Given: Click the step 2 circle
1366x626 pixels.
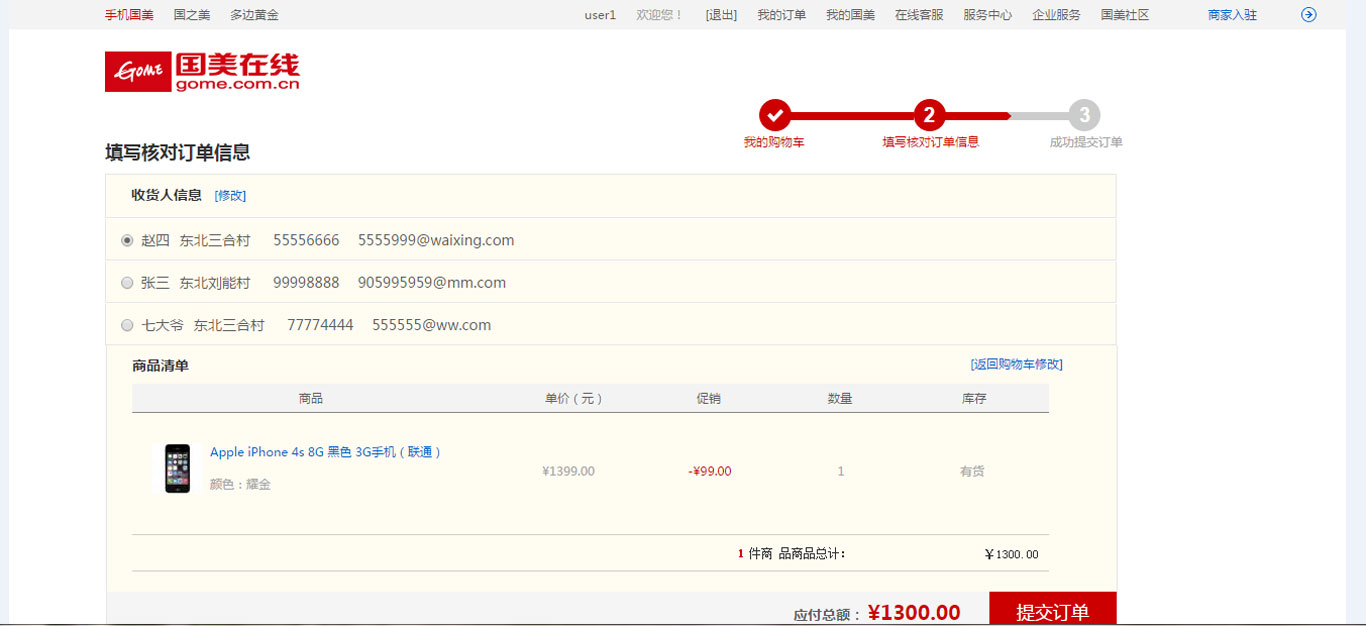Looking at the screenshot, I should (x=930, y=115).
